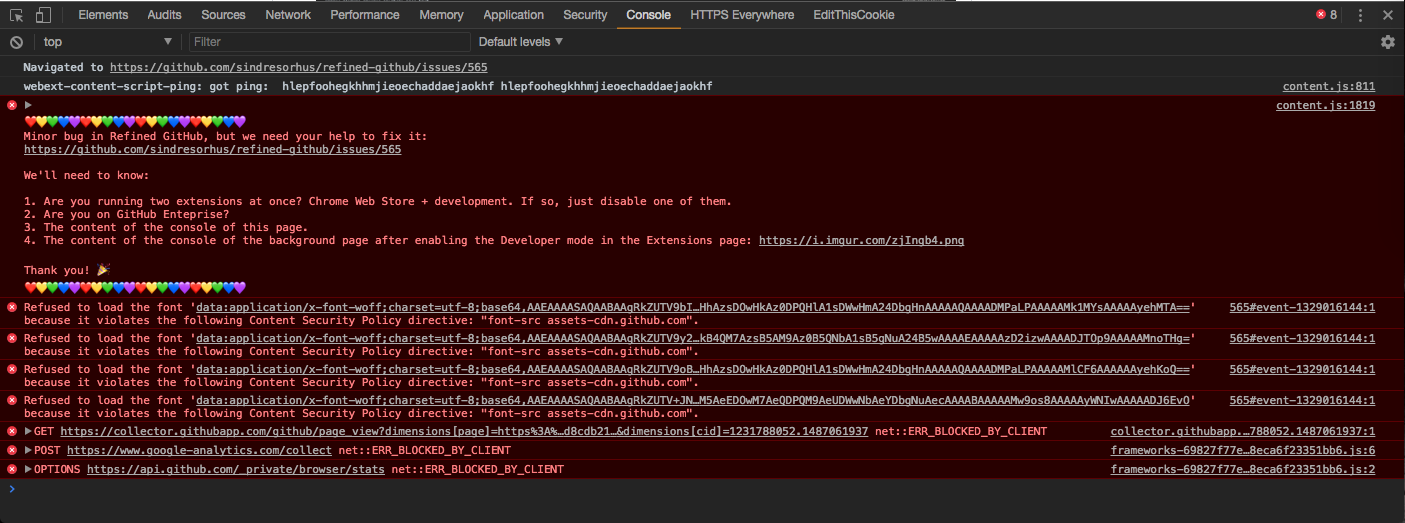Clear the console with the ban icon

[17, 42]
